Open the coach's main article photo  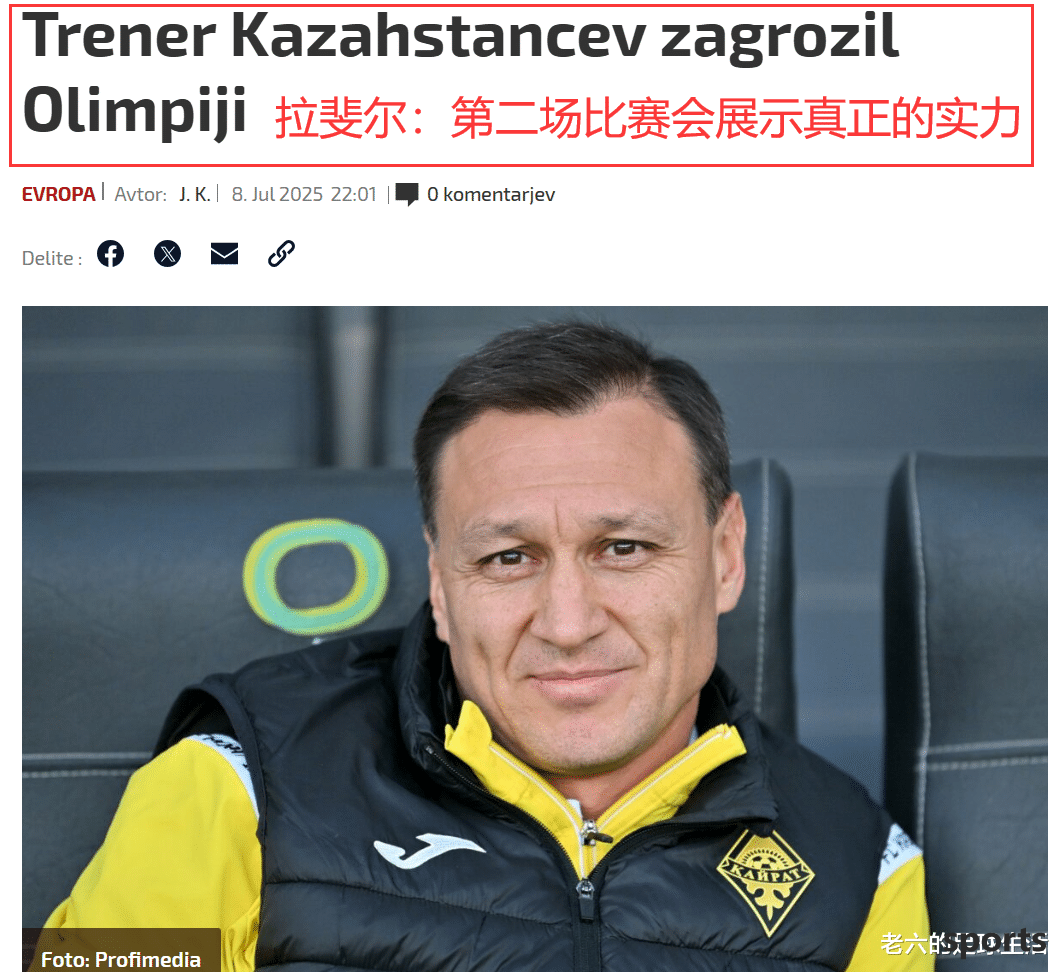click(x=535, y=638)
